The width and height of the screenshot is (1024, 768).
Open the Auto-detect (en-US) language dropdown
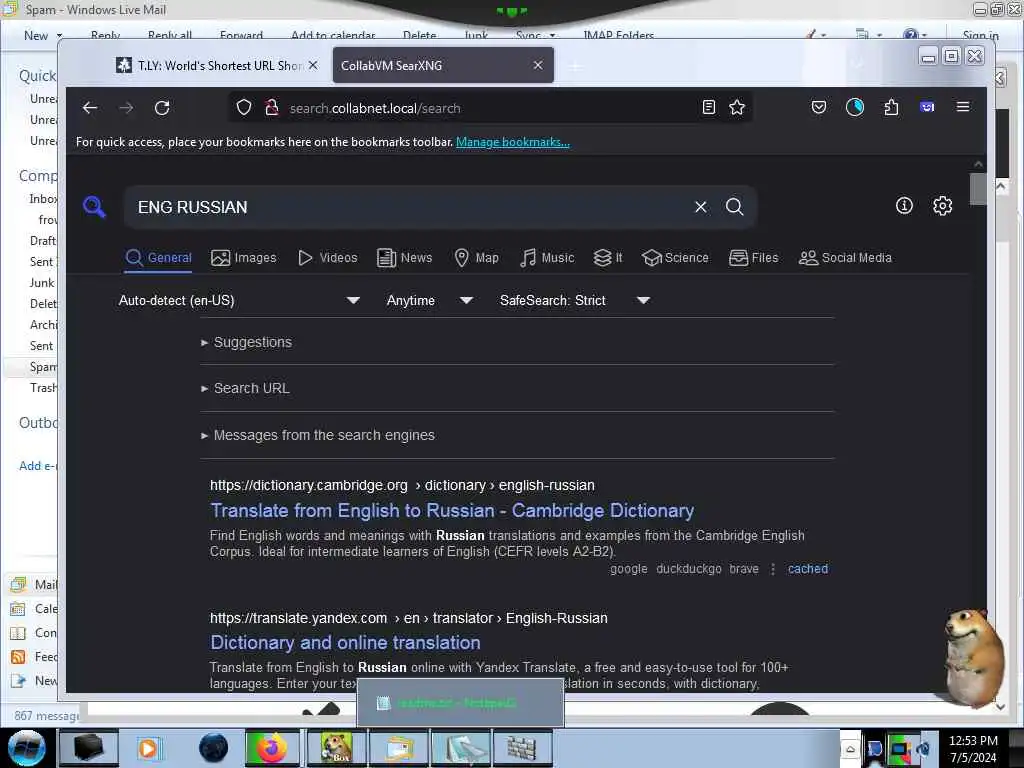(239, 300)
